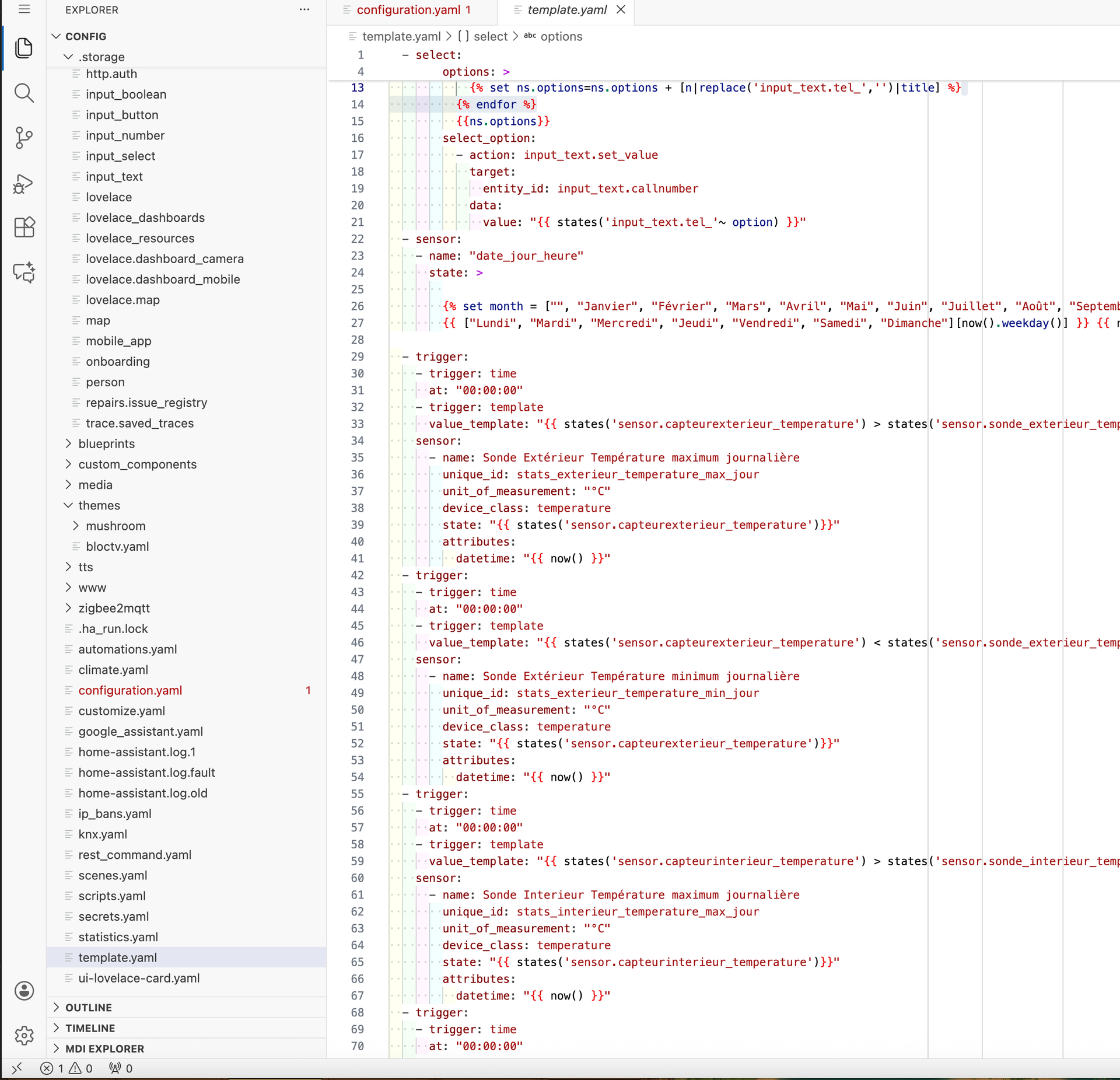Image resolution: width=1120 pixels, height=1080 pixels.
Task: Click the remote window status icon
Action: [x=17, y=1068]
